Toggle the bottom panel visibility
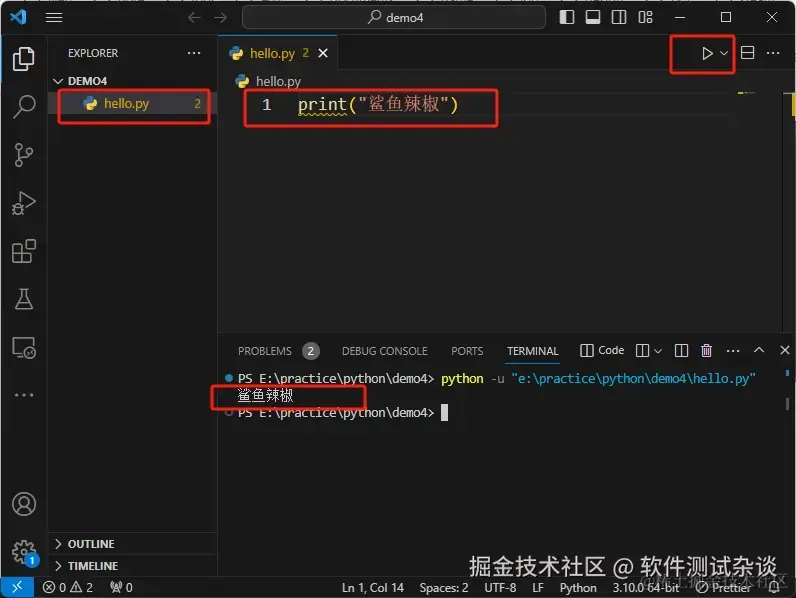Screen dimensions: 796x598 click(x=592, y=17)
